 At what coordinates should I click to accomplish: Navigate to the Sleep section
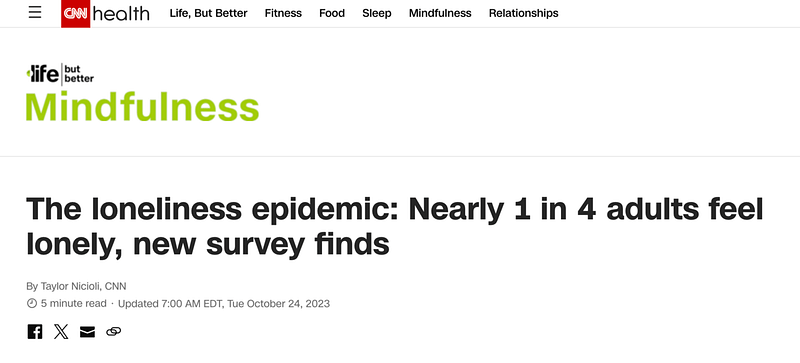click(x=377, y=13)
